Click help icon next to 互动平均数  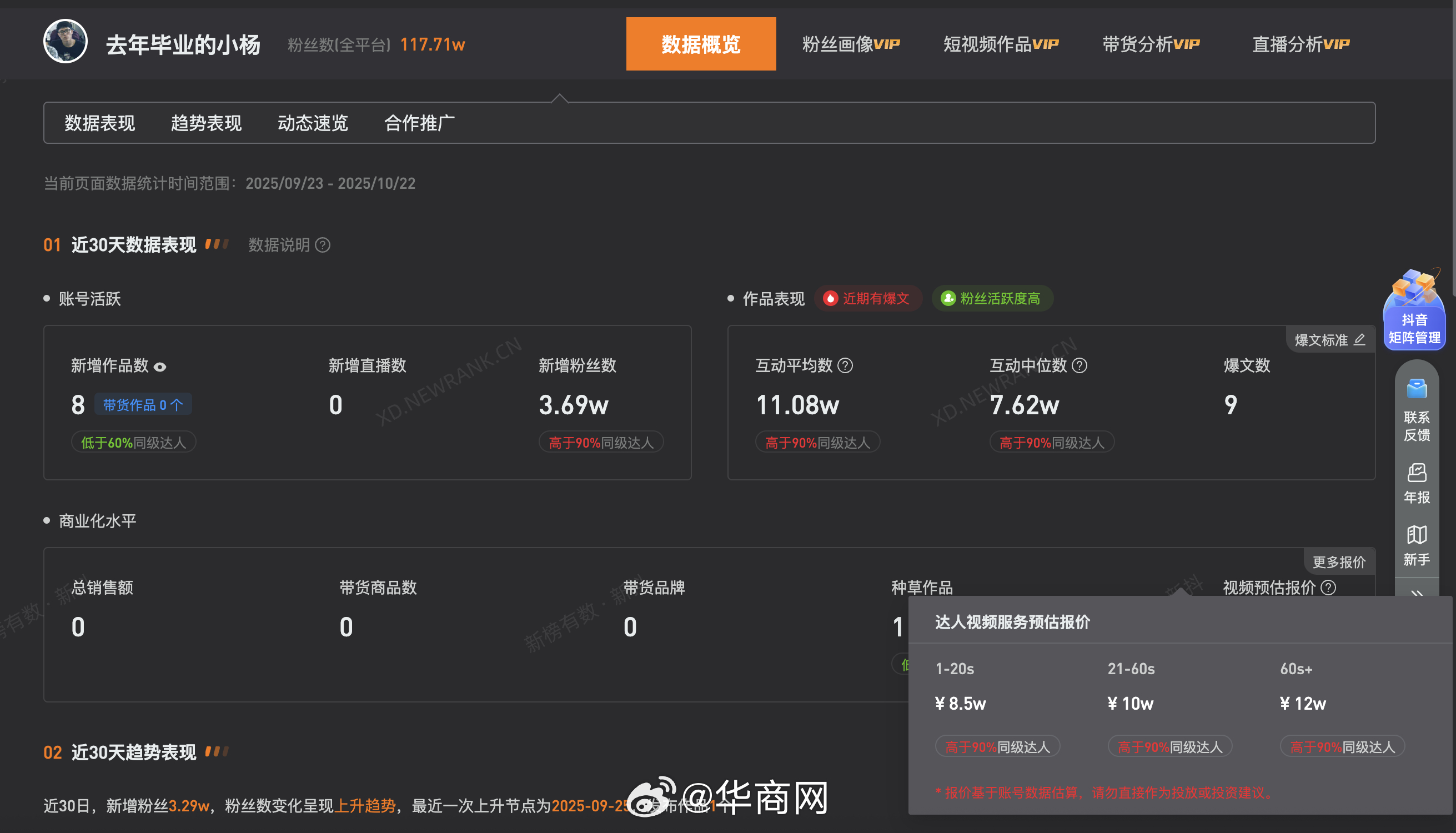pyautogui.click(x=845, y=365)
